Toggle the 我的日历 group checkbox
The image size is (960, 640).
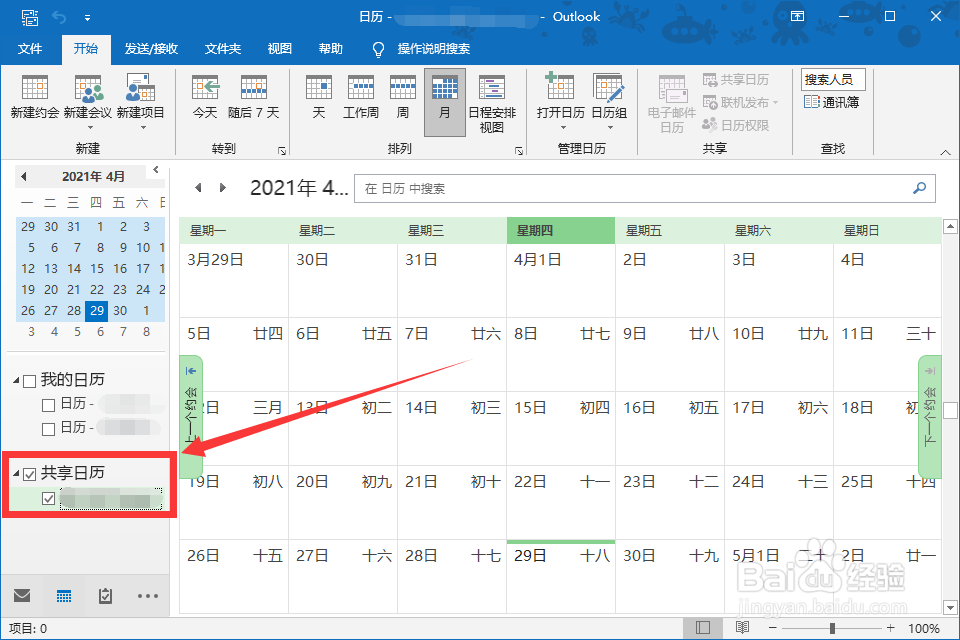pyautogui.click(x=29, y=382)
